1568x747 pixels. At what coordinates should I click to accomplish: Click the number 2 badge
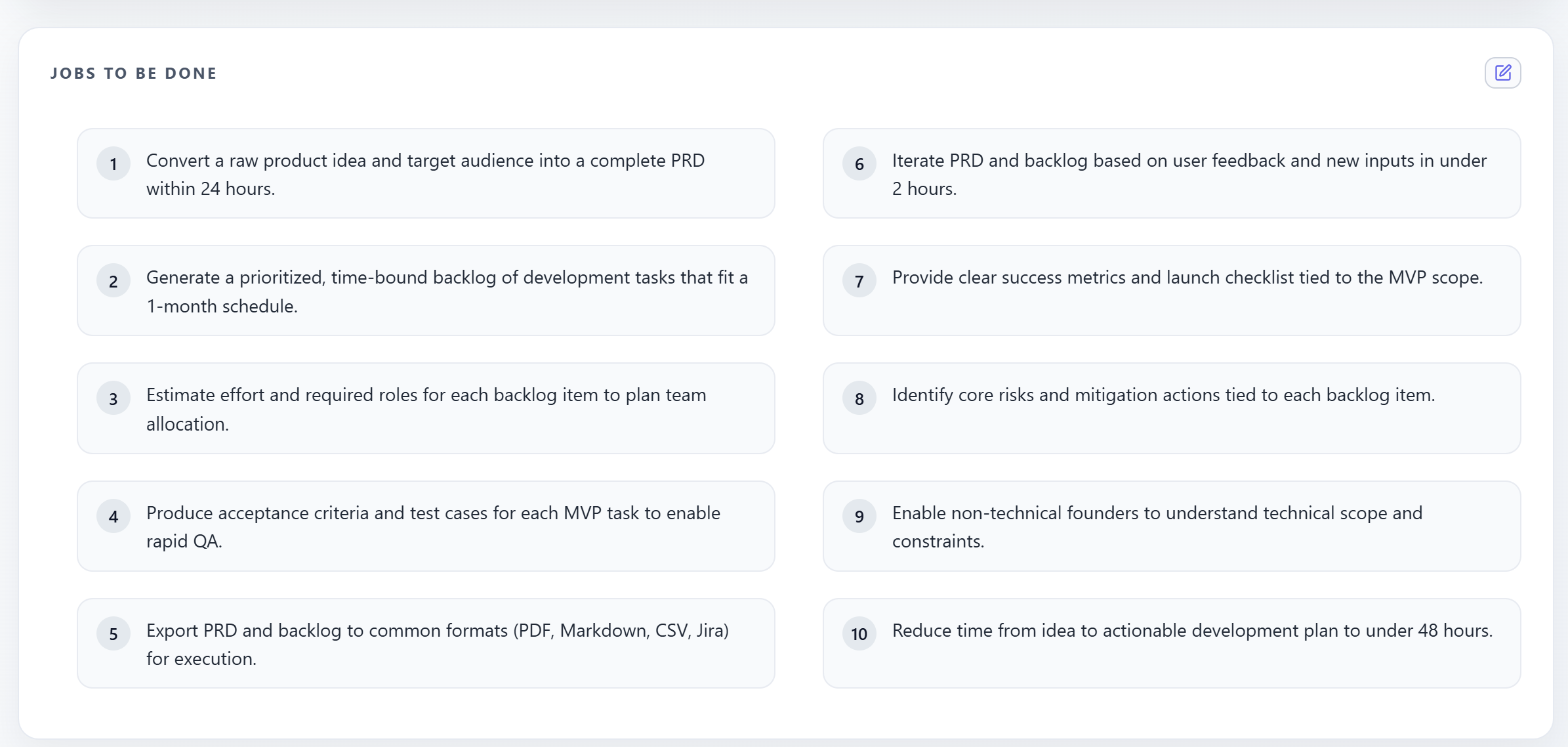point(113,281)
